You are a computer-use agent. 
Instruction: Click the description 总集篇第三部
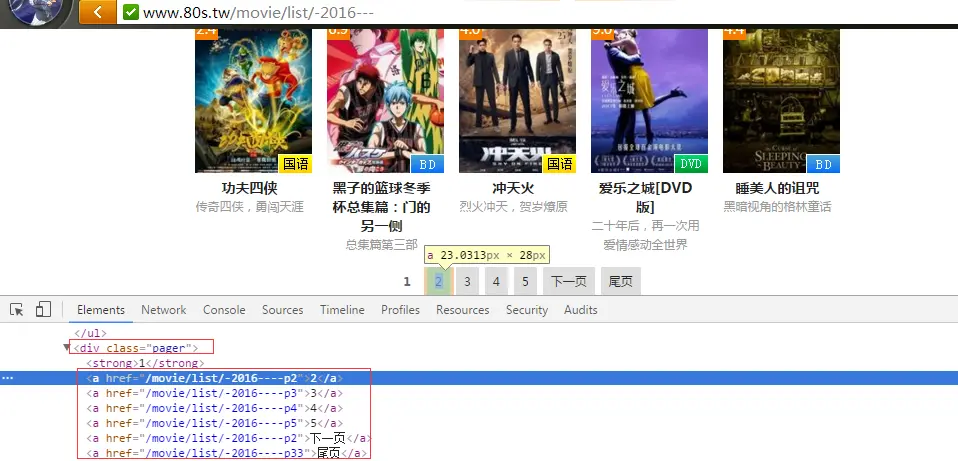381,245
